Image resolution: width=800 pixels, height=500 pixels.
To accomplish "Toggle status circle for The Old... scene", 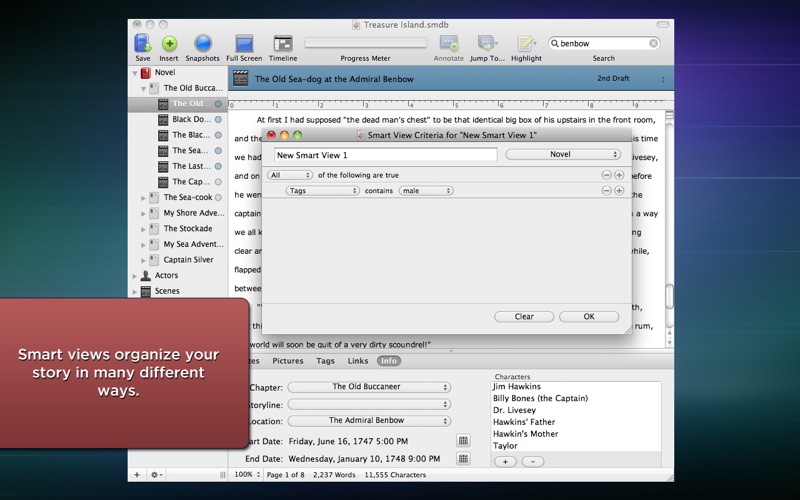I will click(x=218, y=104).
